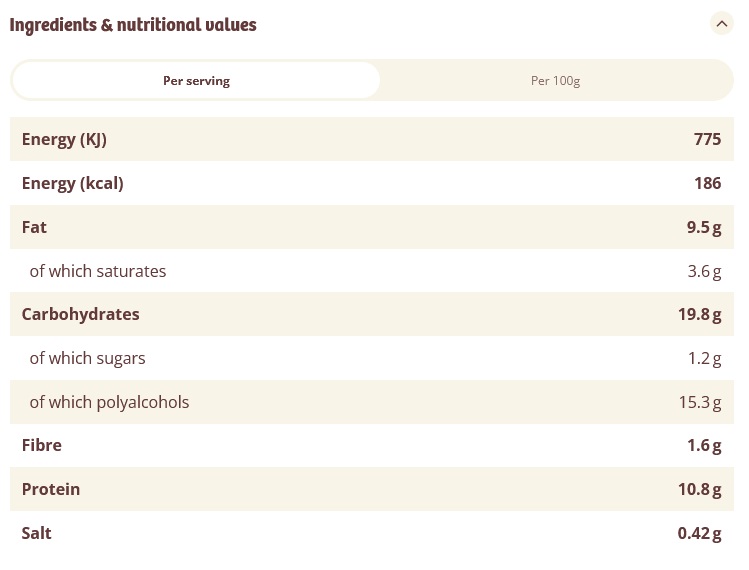Select the Carbohydrates row label
749x570 pixels.
(x=80, y=314)
